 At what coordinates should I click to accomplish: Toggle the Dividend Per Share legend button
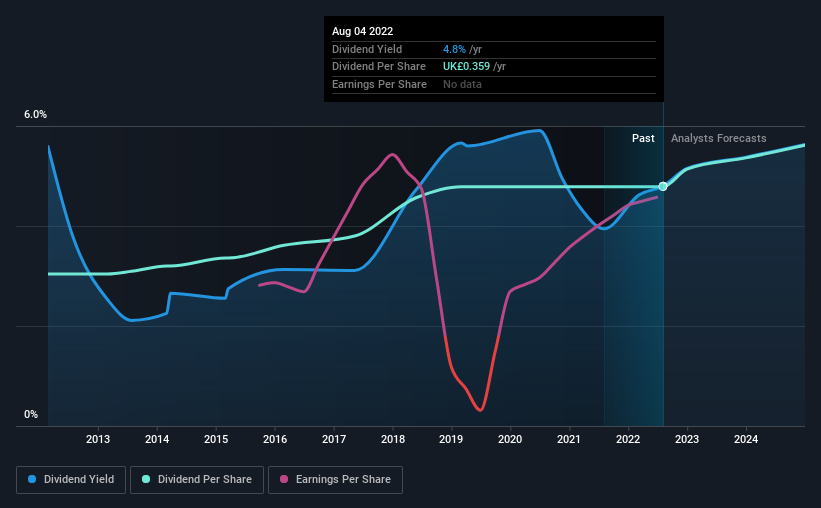197,480
